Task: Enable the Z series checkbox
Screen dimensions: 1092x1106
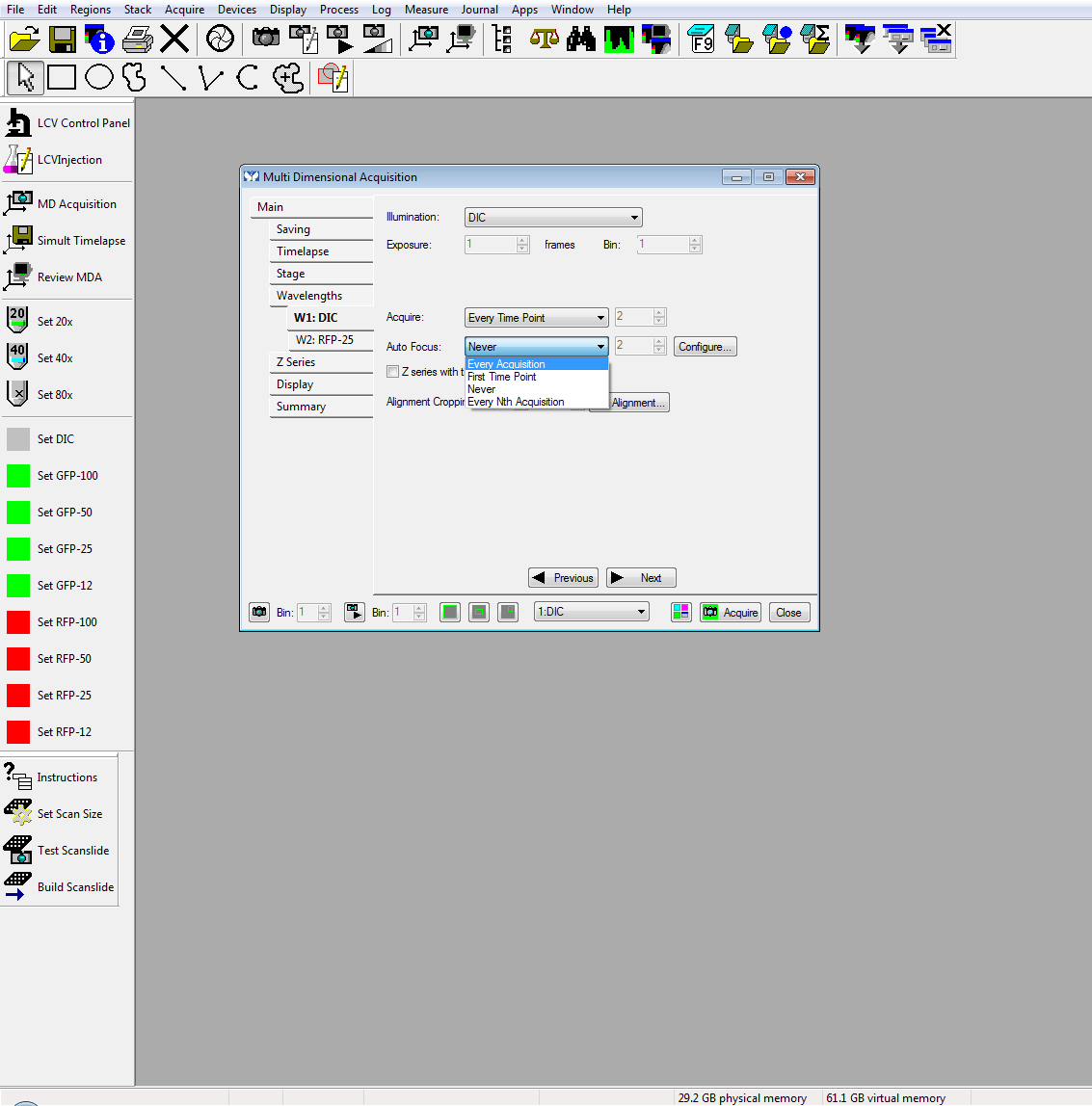Action: pos(392,372)
